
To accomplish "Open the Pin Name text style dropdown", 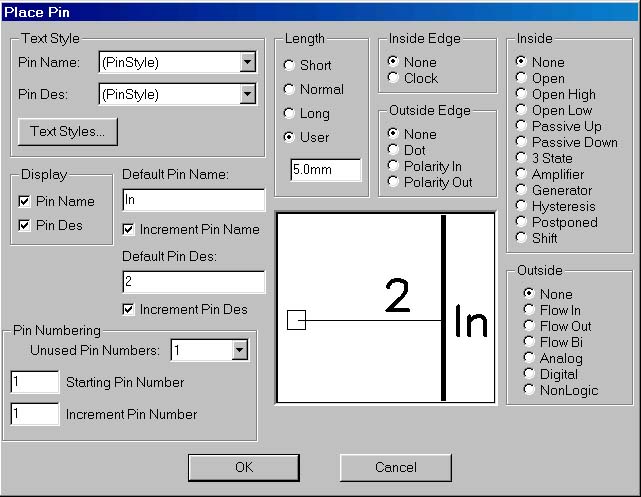I will coord(248,63).
